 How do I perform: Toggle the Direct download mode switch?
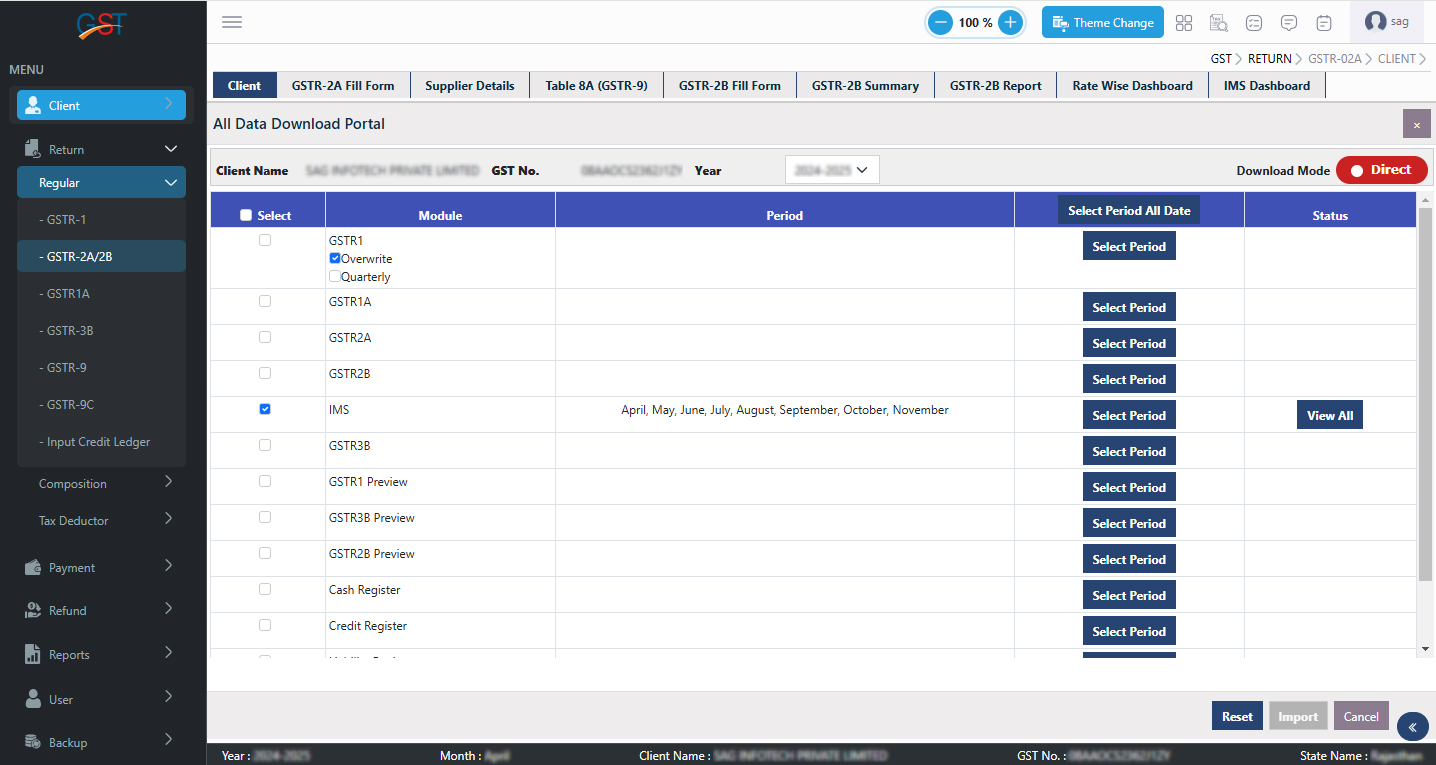(x=1381, y=170)
